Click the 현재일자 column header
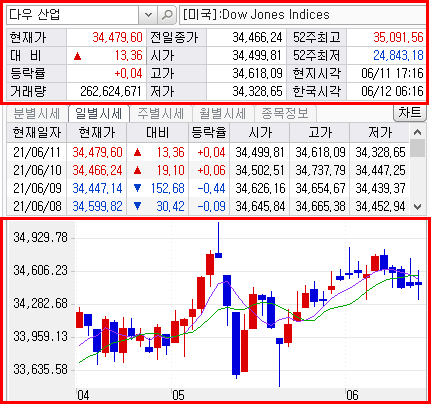 37,133
